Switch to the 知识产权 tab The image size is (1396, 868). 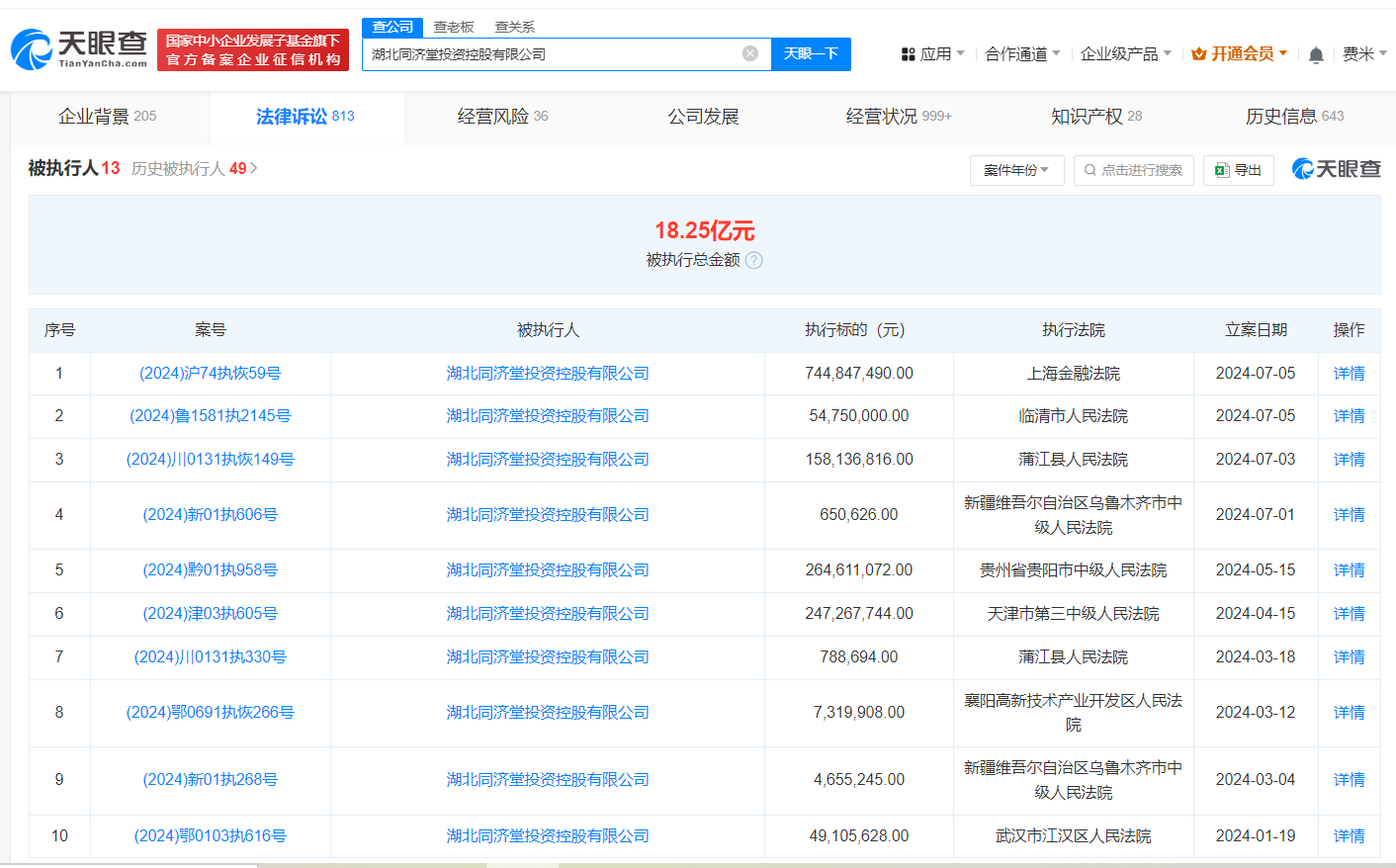tap(1095, 117)
